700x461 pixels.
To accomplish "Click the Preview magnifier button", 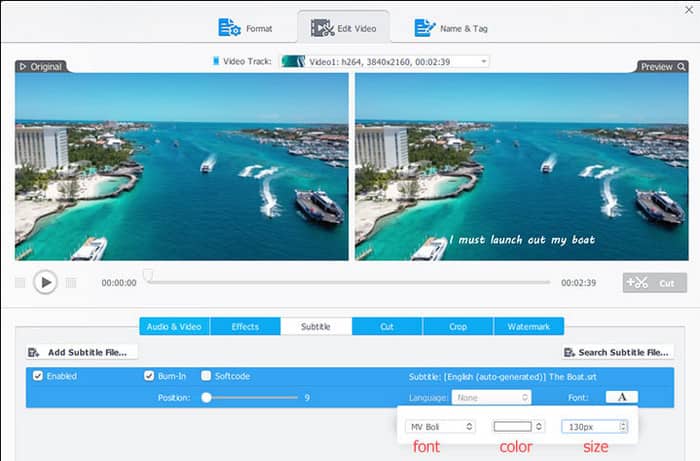I will pyautogui.click(x=681, y=67).
